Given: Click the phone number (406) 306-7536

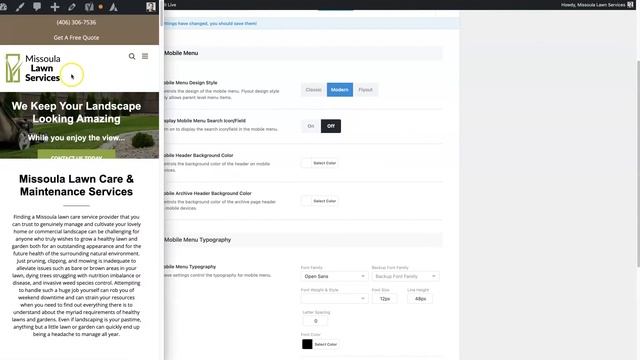Looking at the screenshot, I should pyautogui.click(x=76, y=22).
